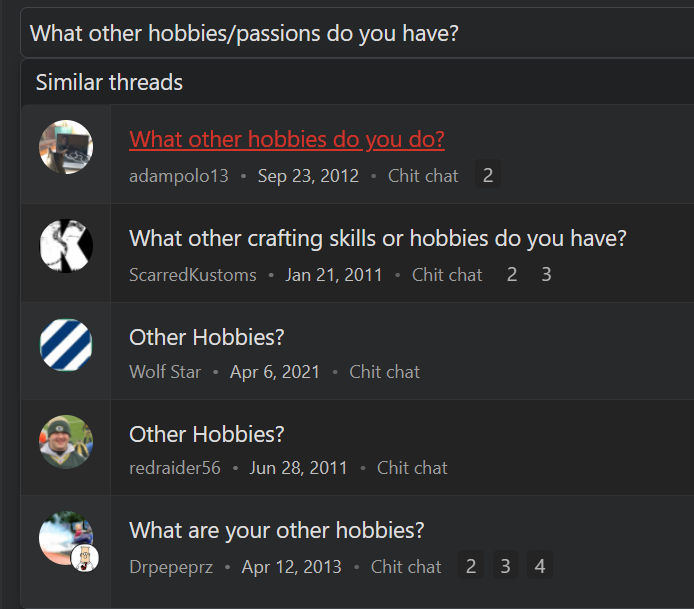Go to page 3 of Drpepeprz's thread
694x609 pixels.
tap(505, 566)
